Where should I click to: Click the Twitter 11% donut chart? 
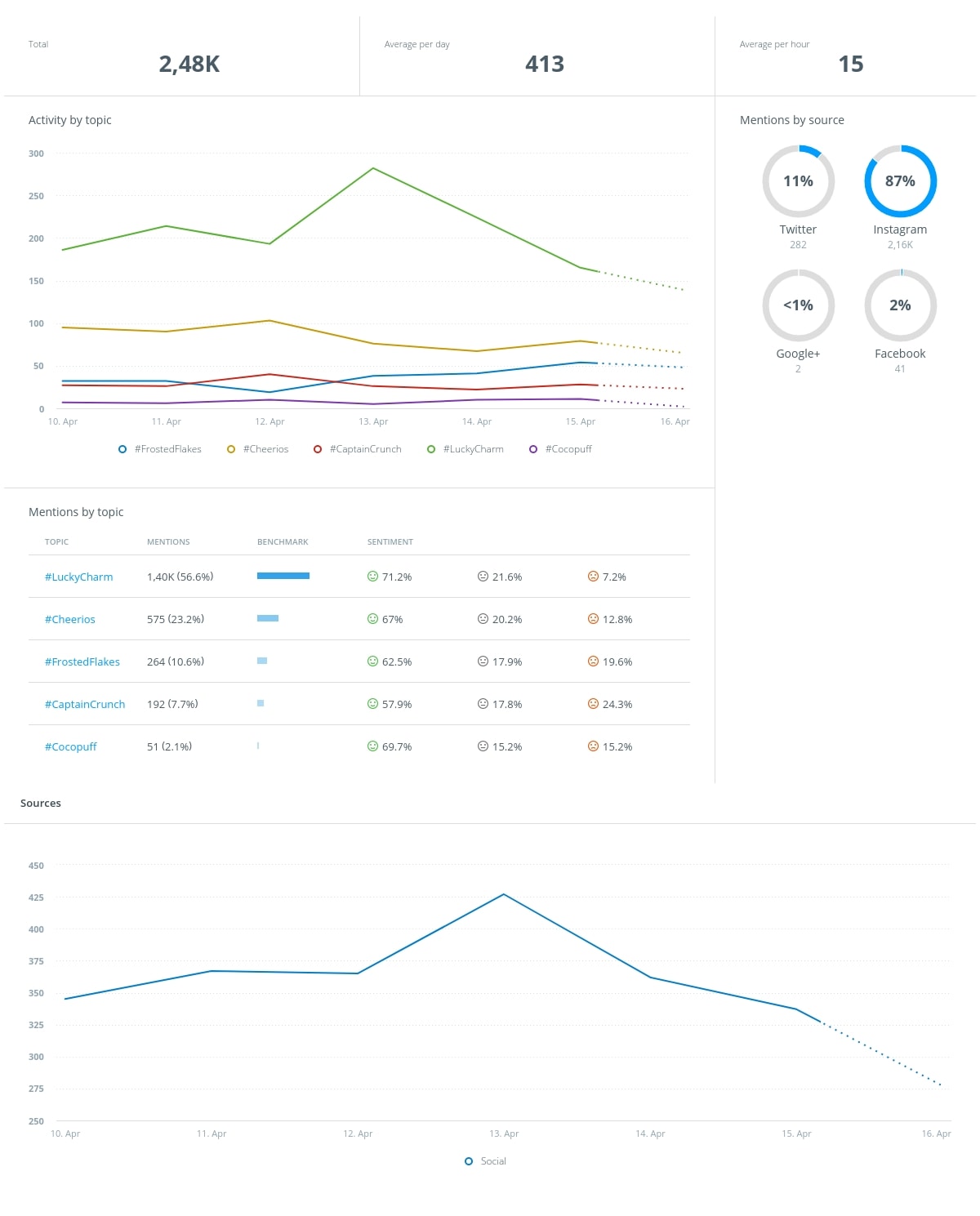798,181
